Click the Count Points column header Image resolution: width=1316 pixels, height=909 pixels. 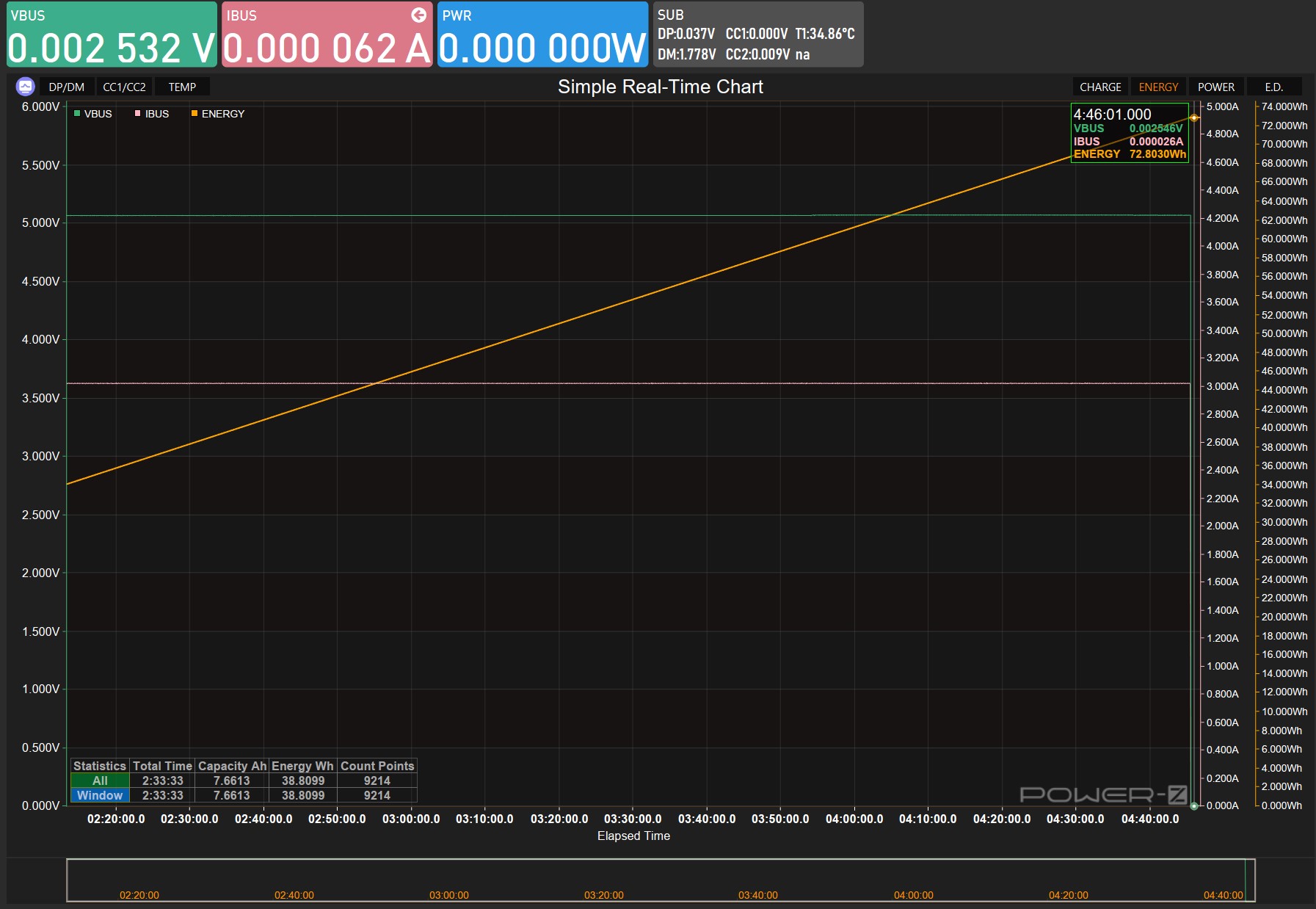(x=377, y=766)
